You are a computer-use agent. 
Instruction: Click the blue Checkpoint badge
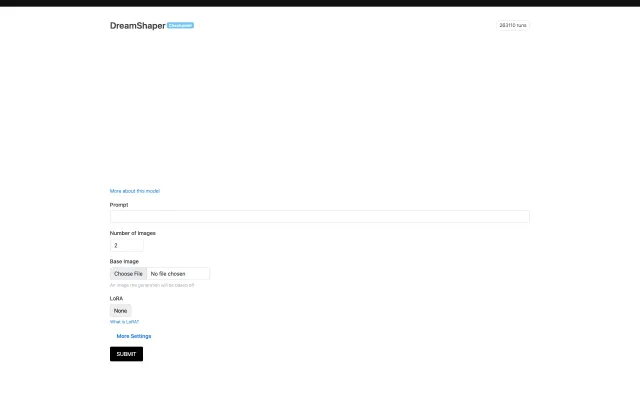pos(181,25)
